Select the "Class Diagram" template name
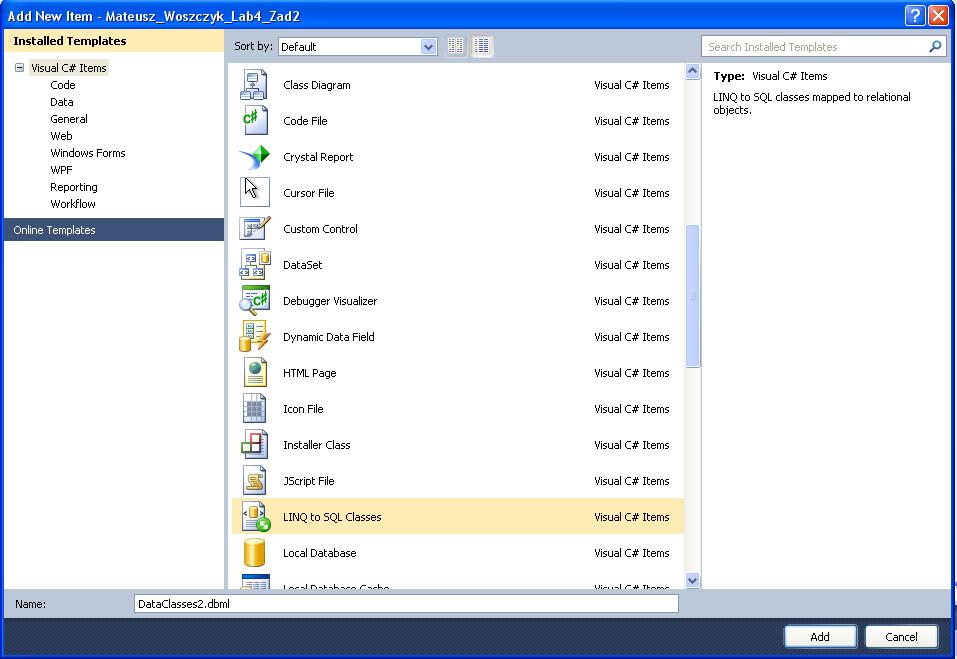 coord(317,85)
